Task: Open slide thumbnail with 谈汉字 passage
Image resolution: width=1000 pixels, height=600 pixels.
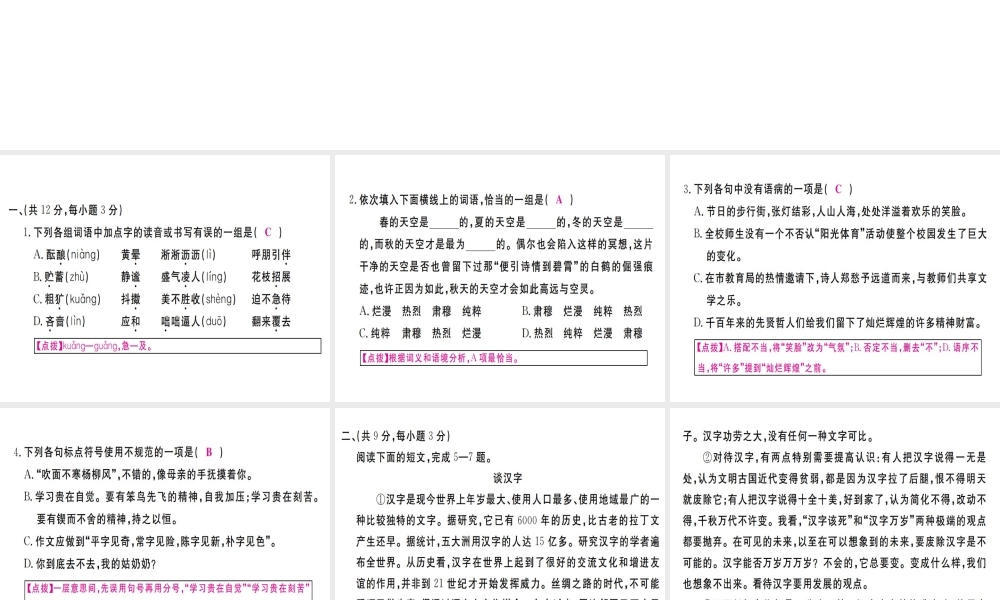Action: click(x=500, y=504)
